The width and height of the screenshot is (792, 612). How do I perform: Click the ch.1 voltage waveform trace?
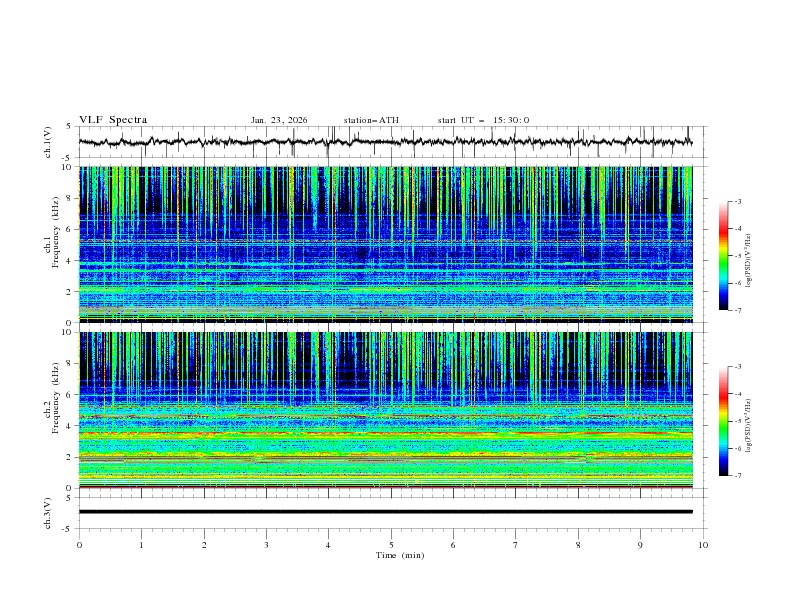pyautogui.click(x=385, y=142)
